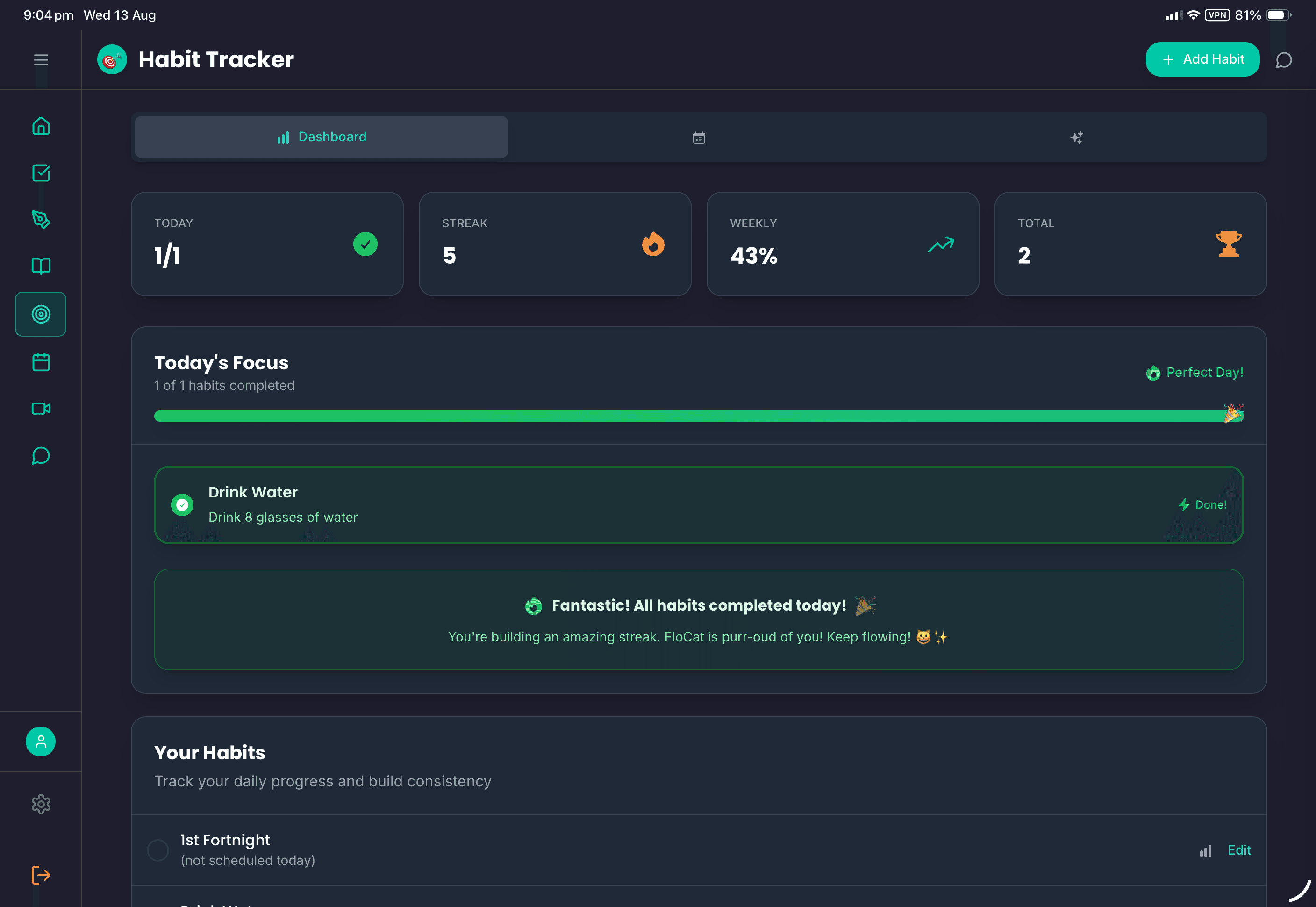Select the habits target icon in the sidebar
The width and height of the screenshot is (1316, 907).
pos(40,314)
